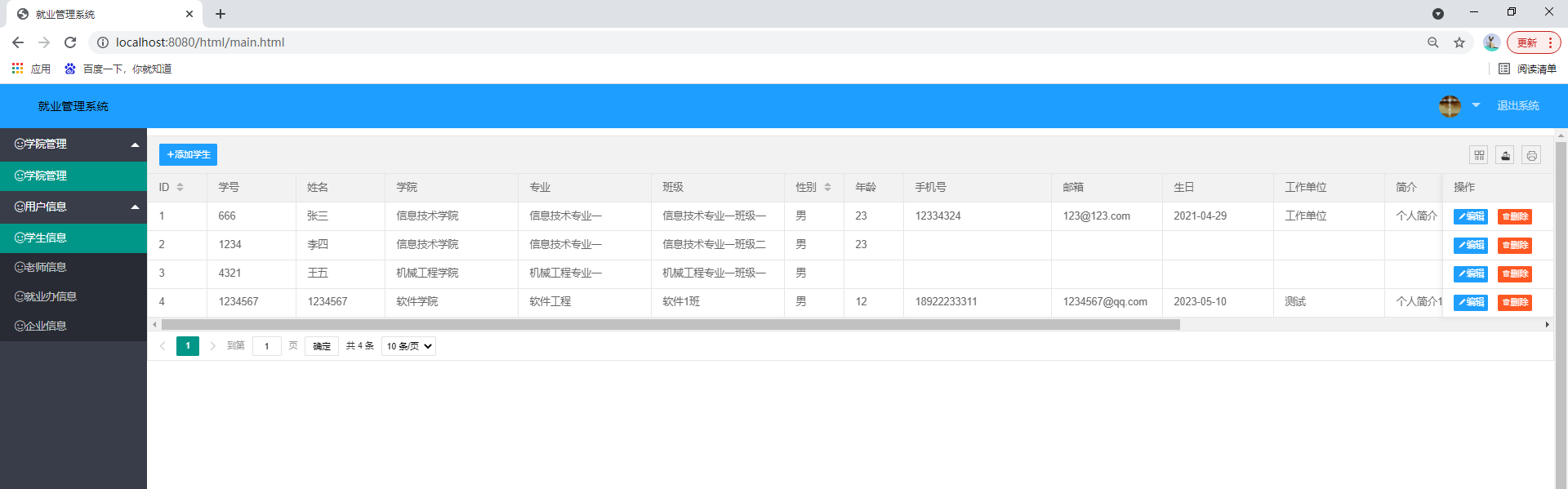This screenshot has height=489, width=1568.
Task: Select page 1 in pagination
Action: pos(188,346)
